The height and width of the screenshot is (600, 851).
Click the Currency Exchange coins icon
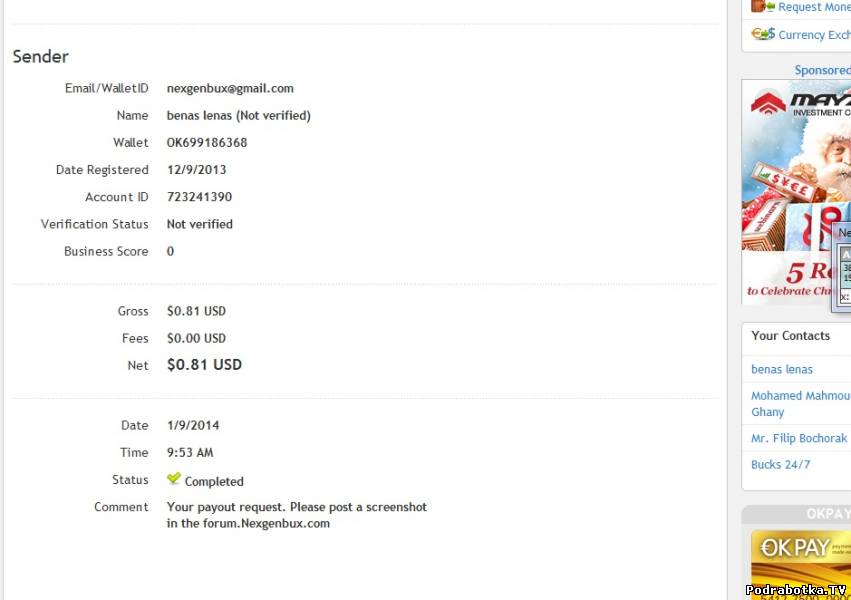(763, 34)
